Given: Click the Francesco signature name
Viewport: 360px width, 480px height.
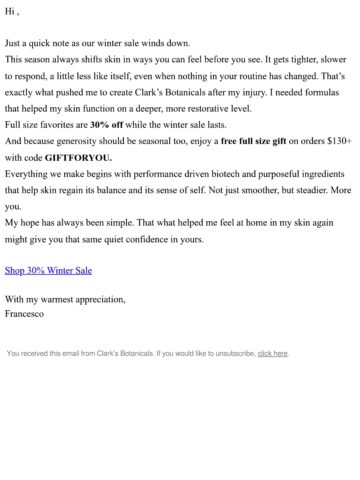Looking at the screenshot, I should [24, 314].
